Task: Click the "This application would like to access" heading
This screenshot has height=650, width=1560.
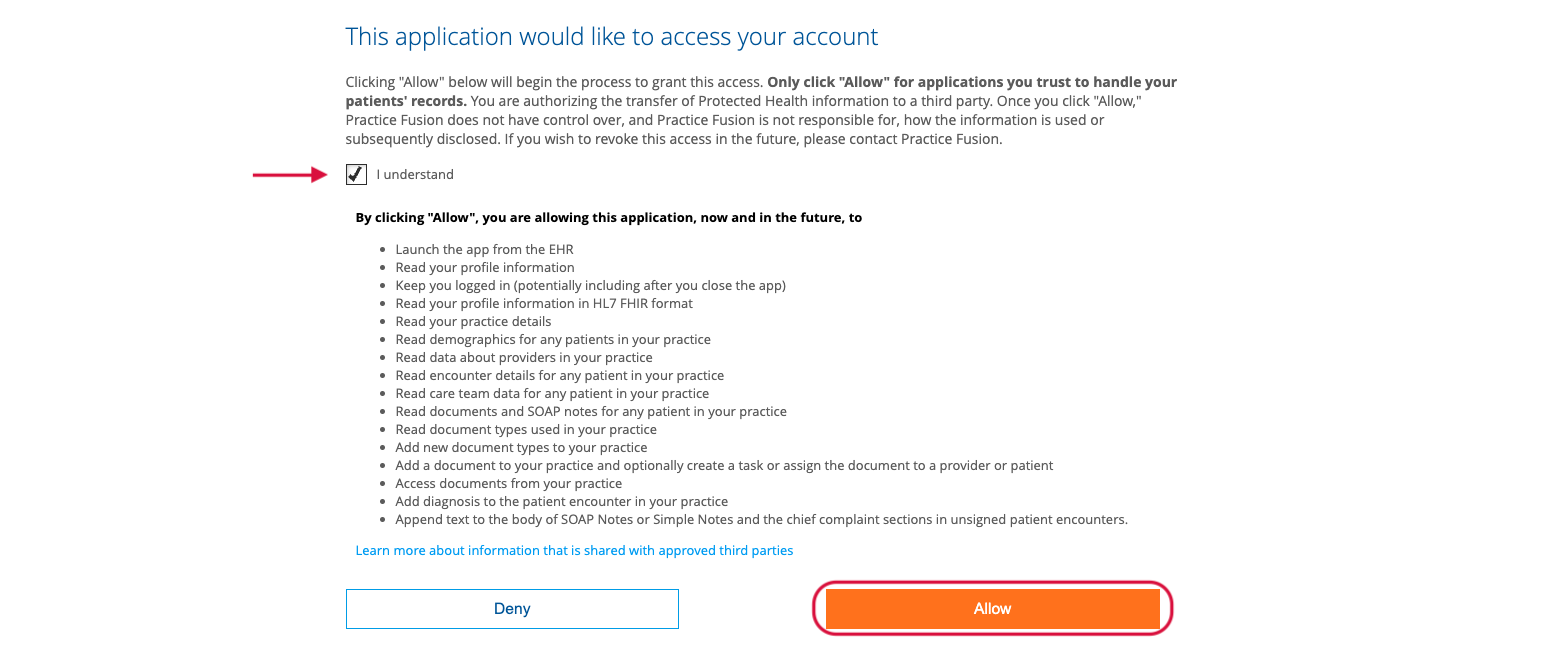Action: click(611, 37)
